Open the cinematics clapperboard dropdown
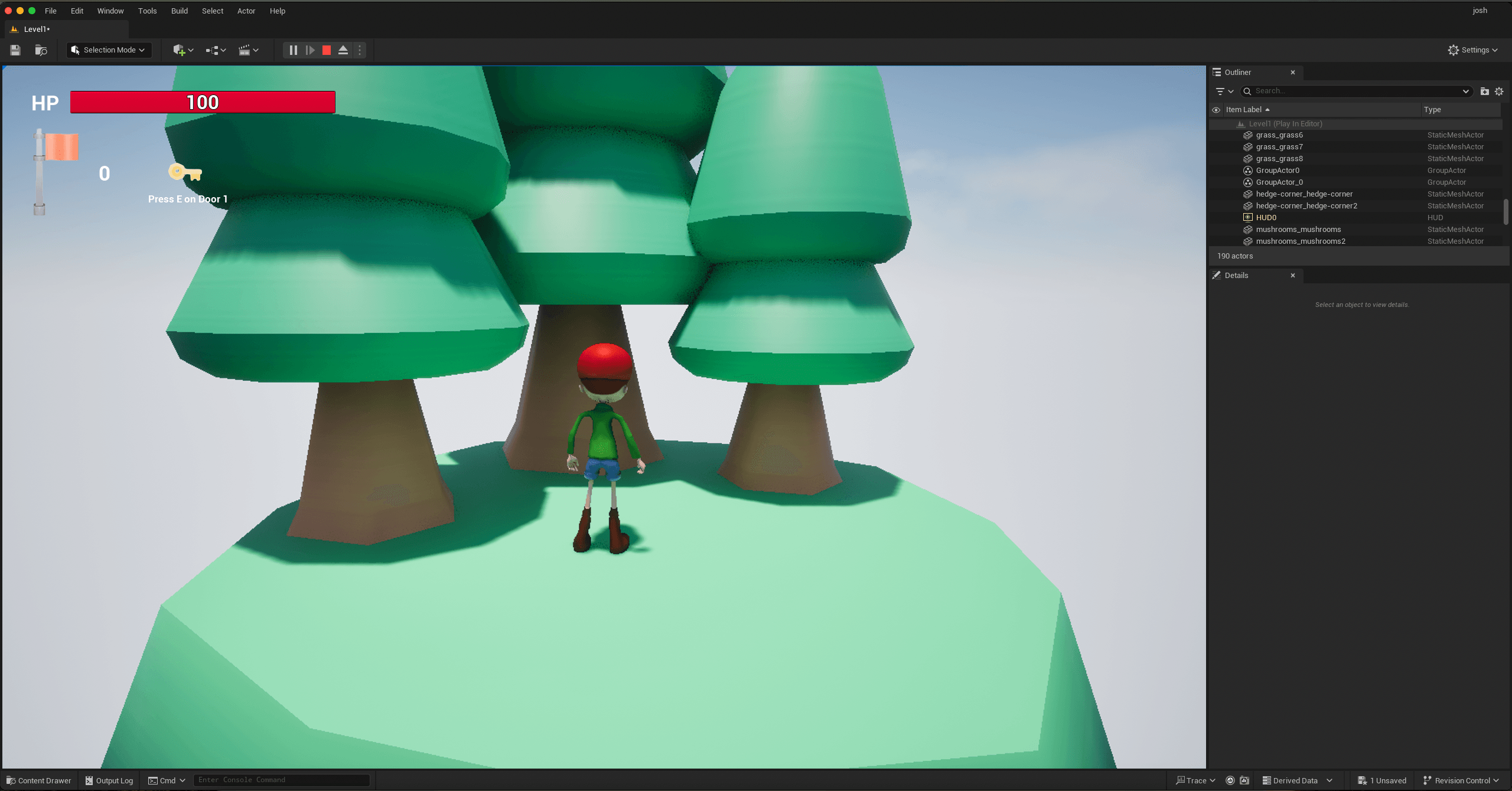Viewport: 1512px width, 791px height. (x=248, y=50)
